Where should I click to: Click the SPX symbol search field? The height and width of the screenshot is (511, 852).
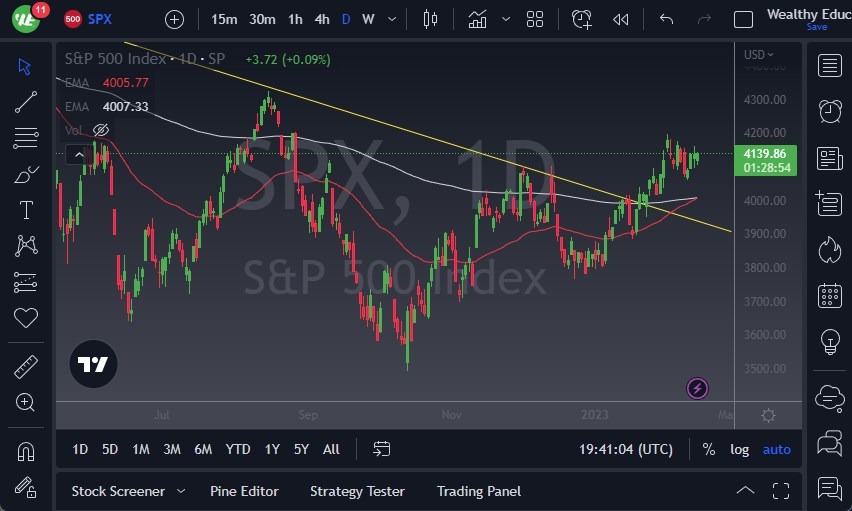(x=100, y=19)
